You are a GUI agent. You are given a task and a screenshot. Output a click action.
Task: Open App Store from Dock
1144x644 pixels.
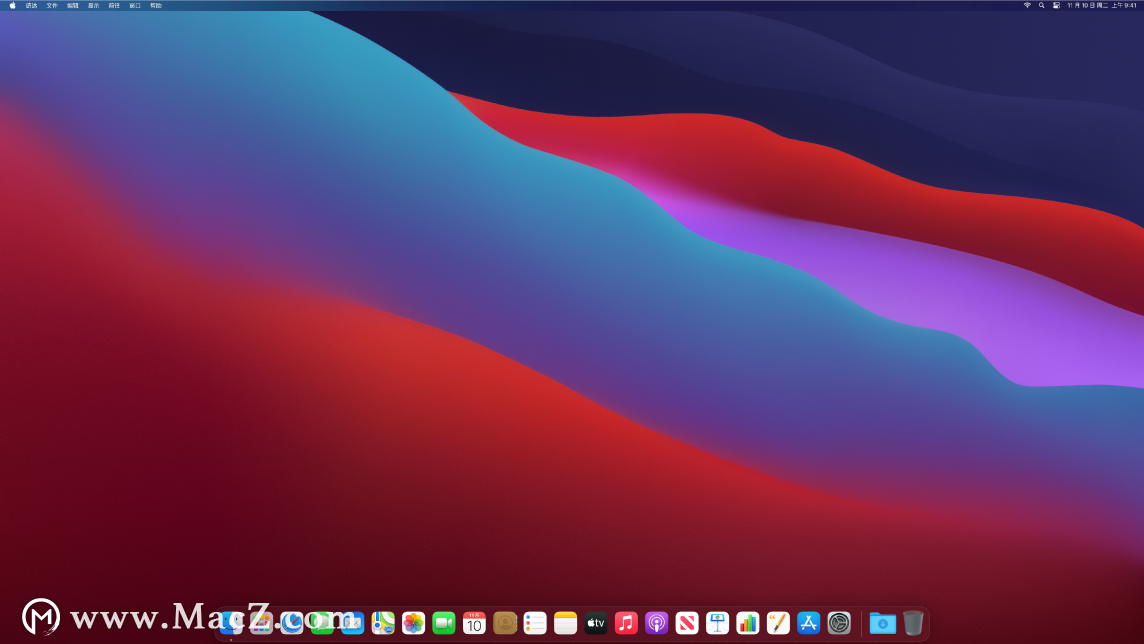pyautogui.click(x=808, y=623)
